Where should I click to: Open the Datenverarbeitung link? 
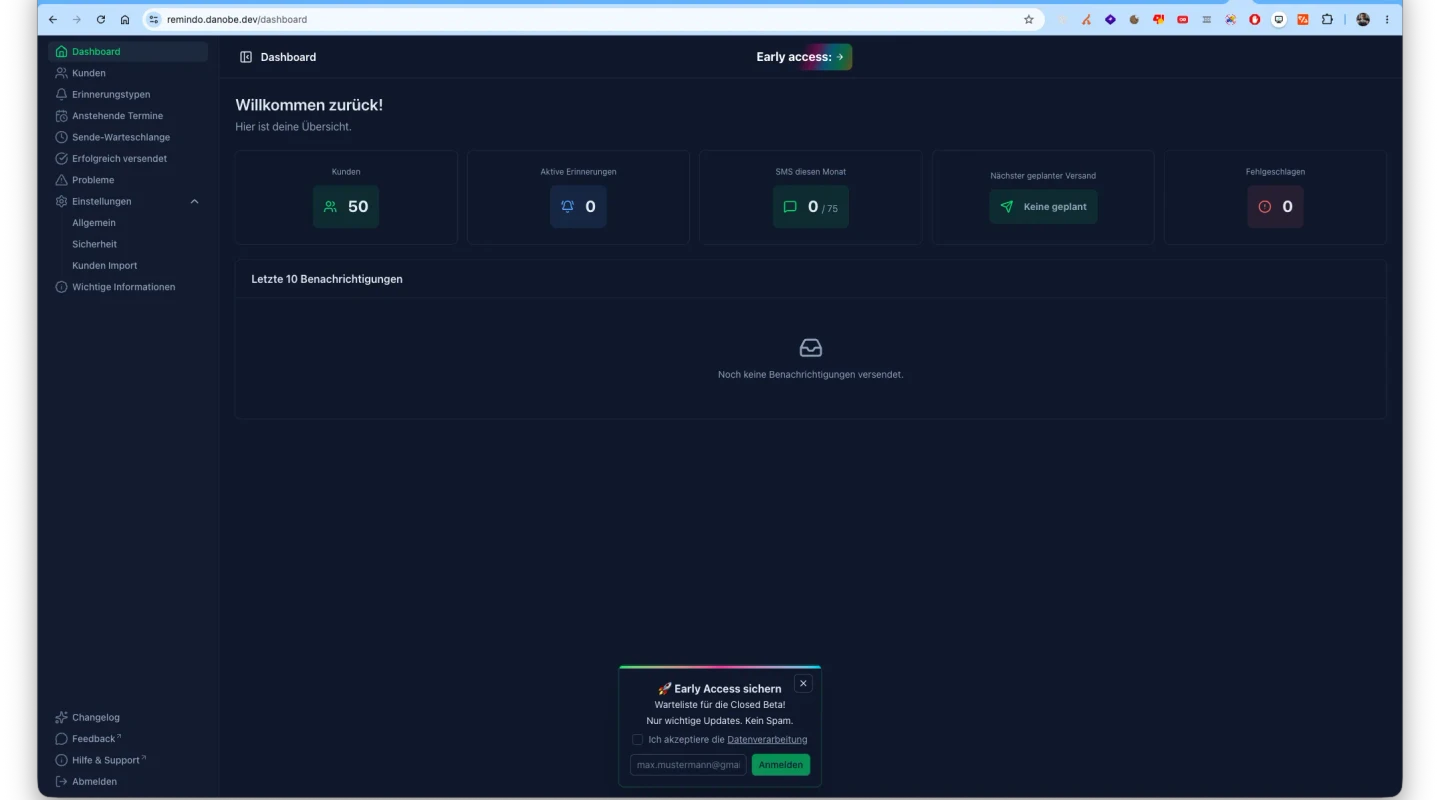click(x=767, y=740)
